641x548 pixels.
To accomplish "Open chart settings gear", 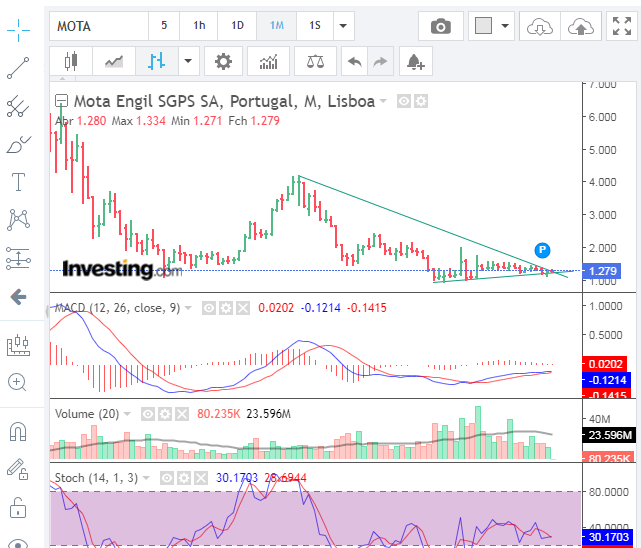I will pos(223,61).
